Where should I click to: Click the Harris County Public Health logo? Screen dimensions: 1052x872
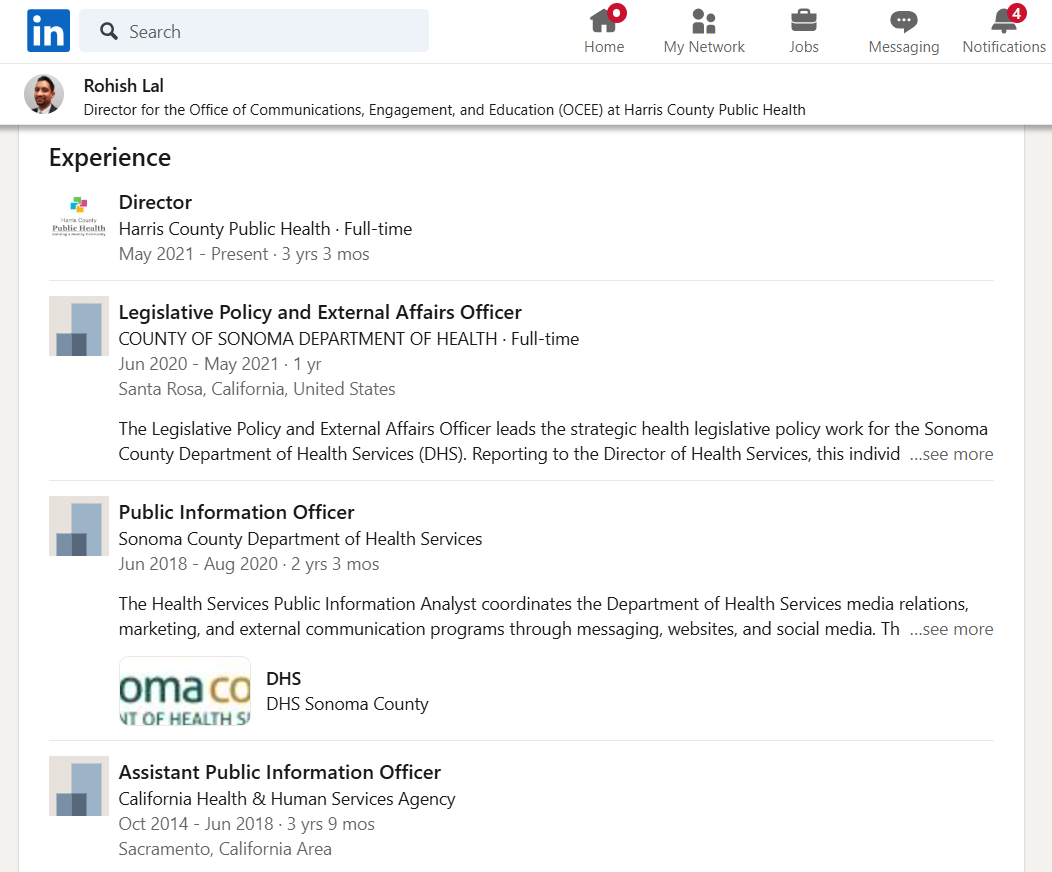78,216
